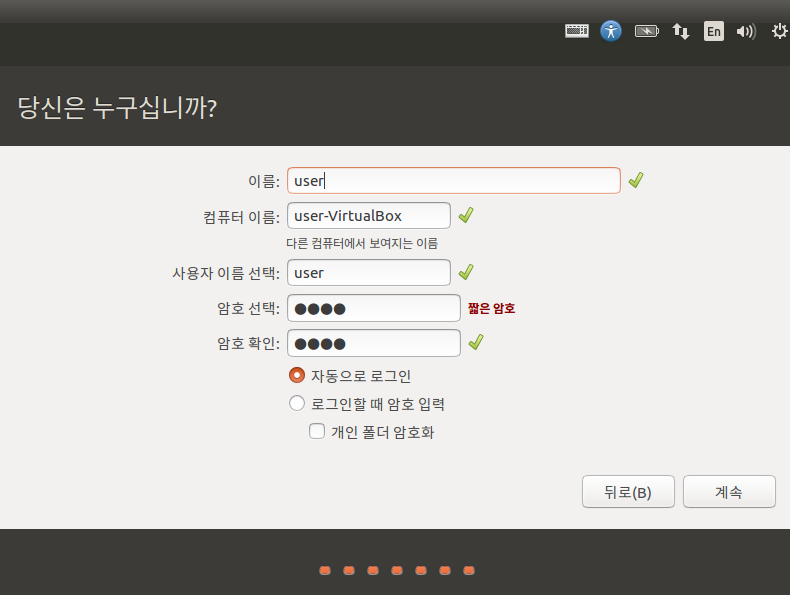Click the 이름: label
The width and height of the screenshot is (790, 595).
(264, 181)
